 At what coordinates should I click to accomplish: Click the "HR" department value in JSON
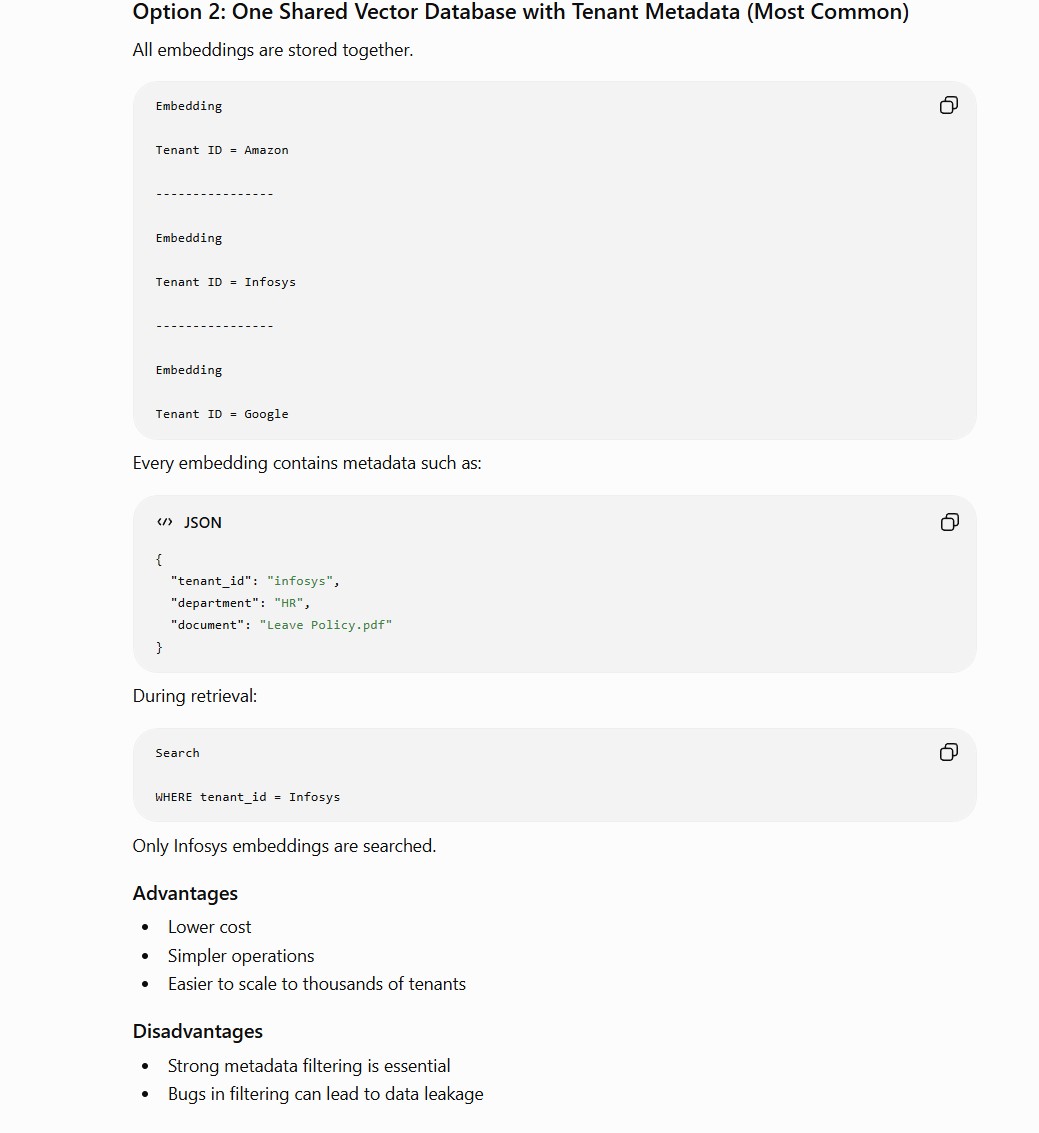pyautogui.click(x=288, y=603)
